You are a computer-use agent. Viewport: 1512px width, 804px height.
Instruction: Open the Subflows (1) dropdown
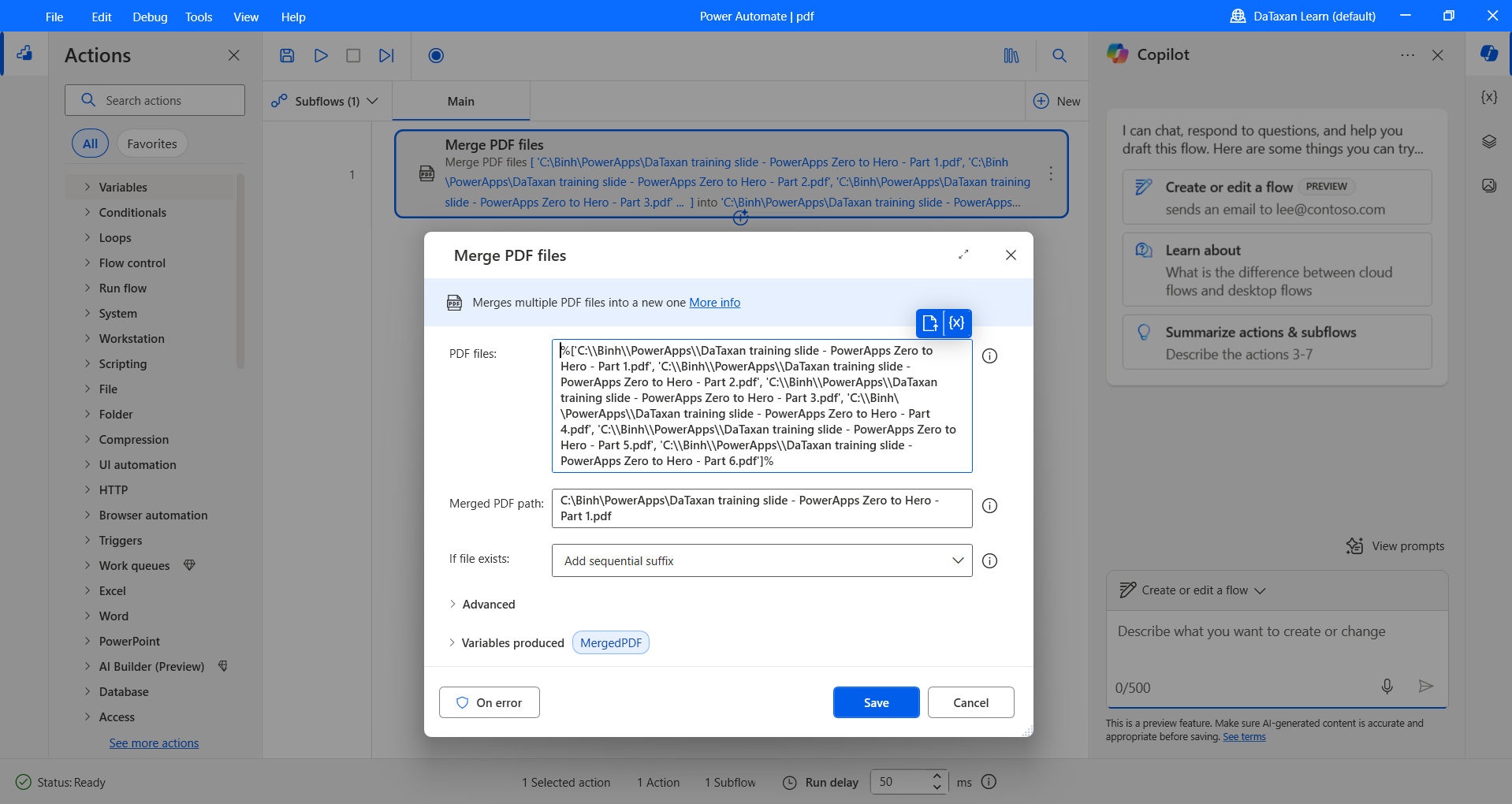[325, 101]
